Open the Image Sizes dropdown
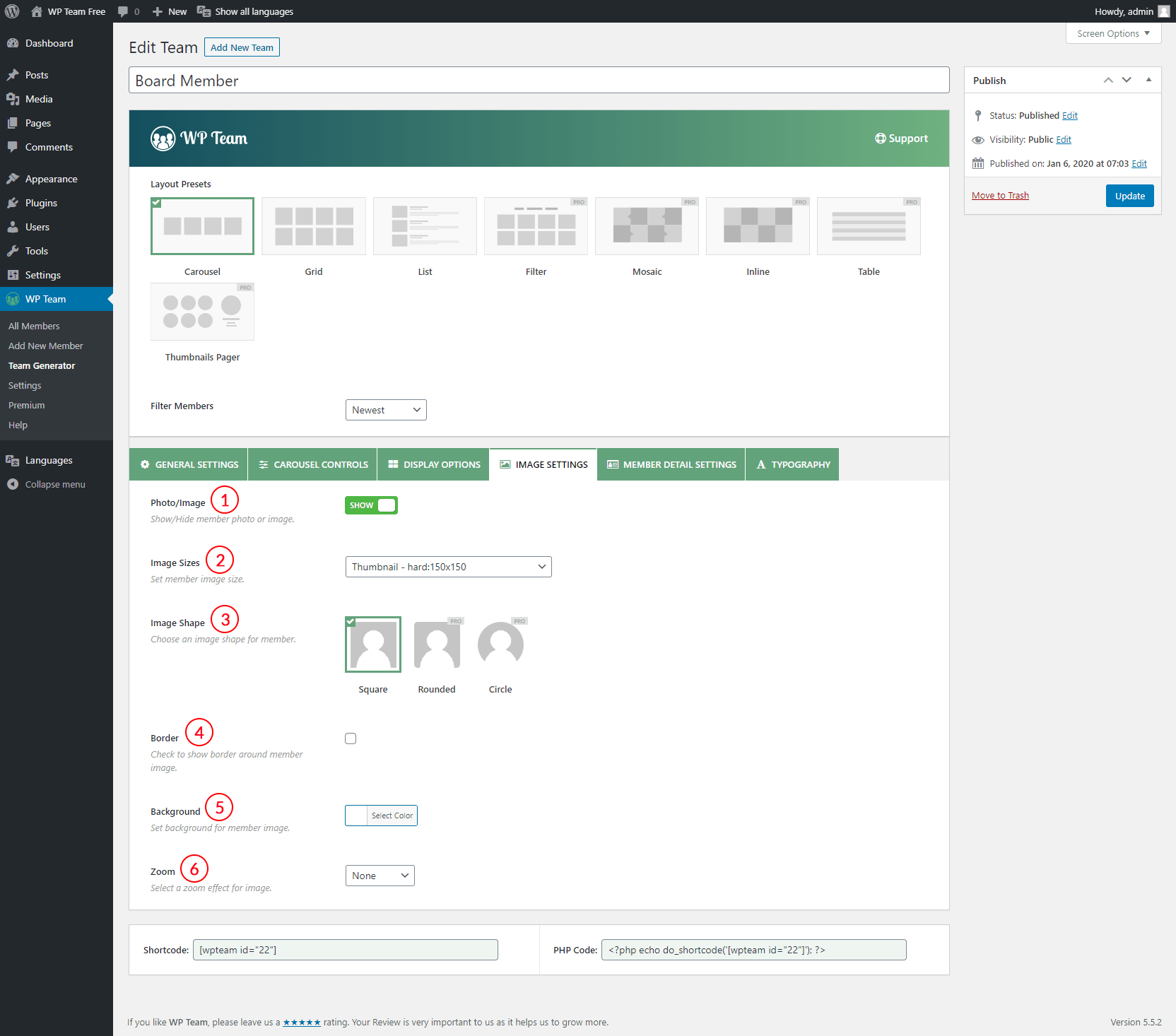This screenshot has height=1036, width=1176. (448, 567)
